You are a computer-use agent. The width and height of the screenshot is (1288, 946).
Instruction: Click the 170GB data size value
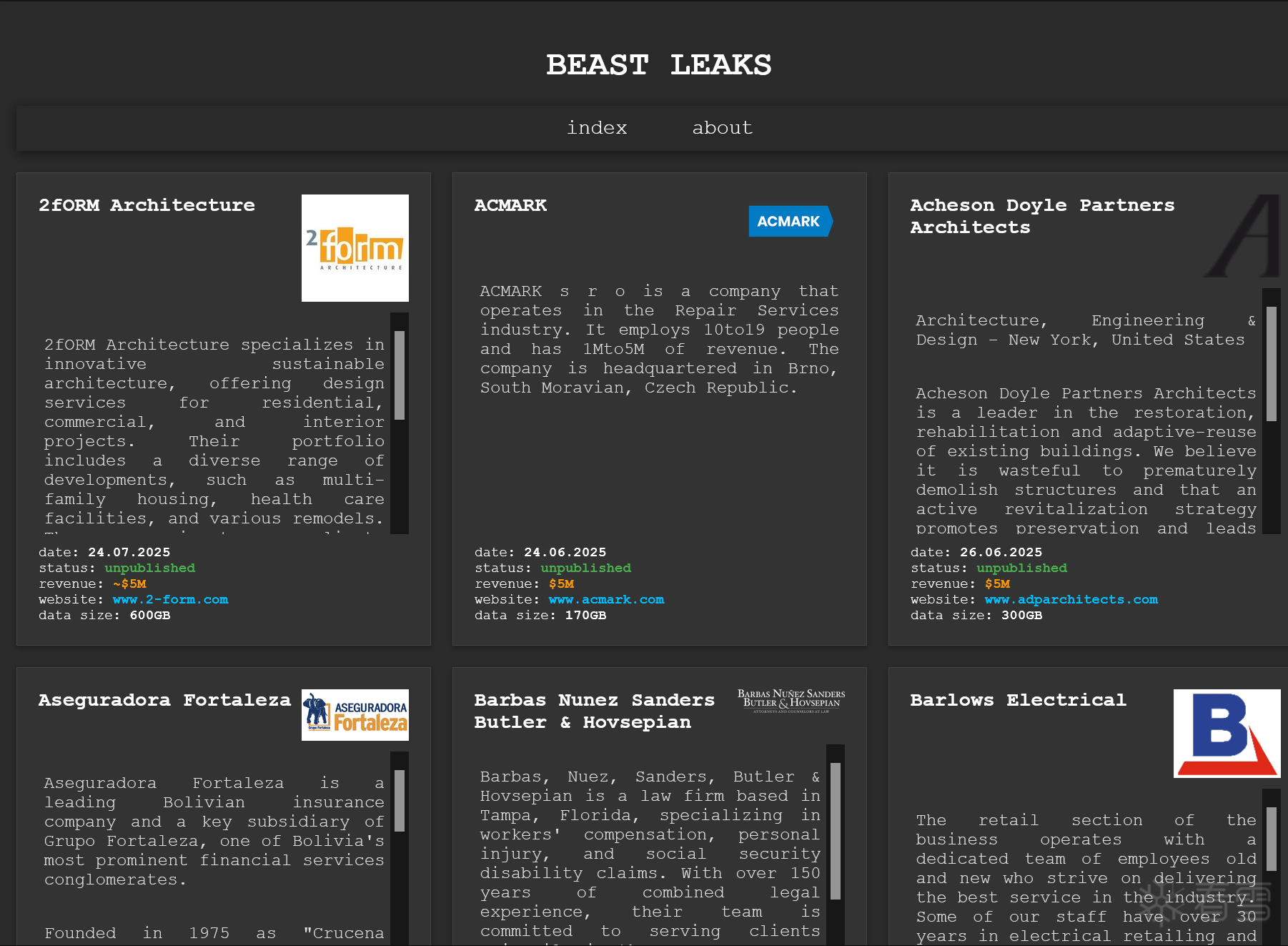point(586,615)
